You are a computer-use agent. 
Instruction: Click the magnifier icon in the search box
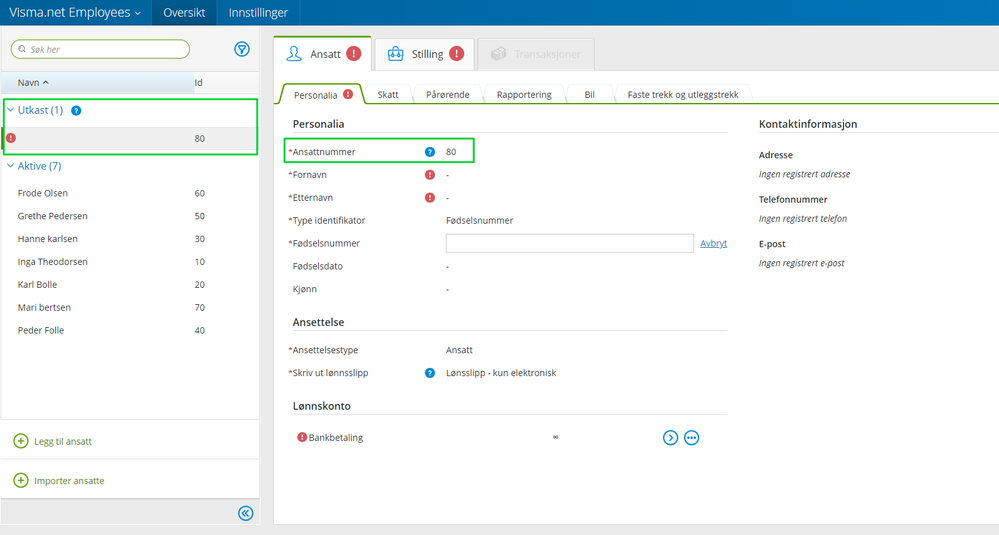pos(22,49)
